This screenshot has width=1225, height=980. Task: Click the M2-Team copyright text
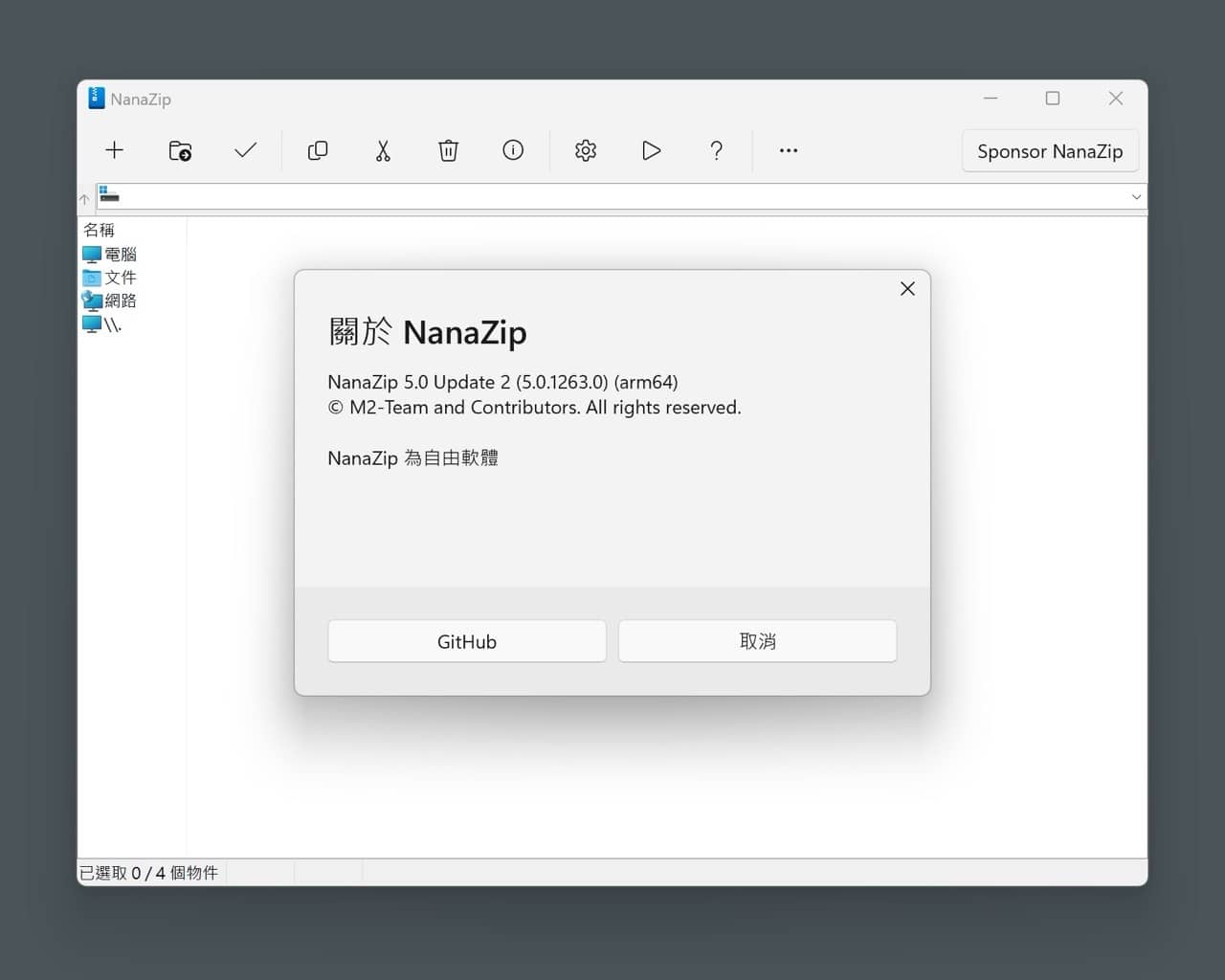click(534, 408)
